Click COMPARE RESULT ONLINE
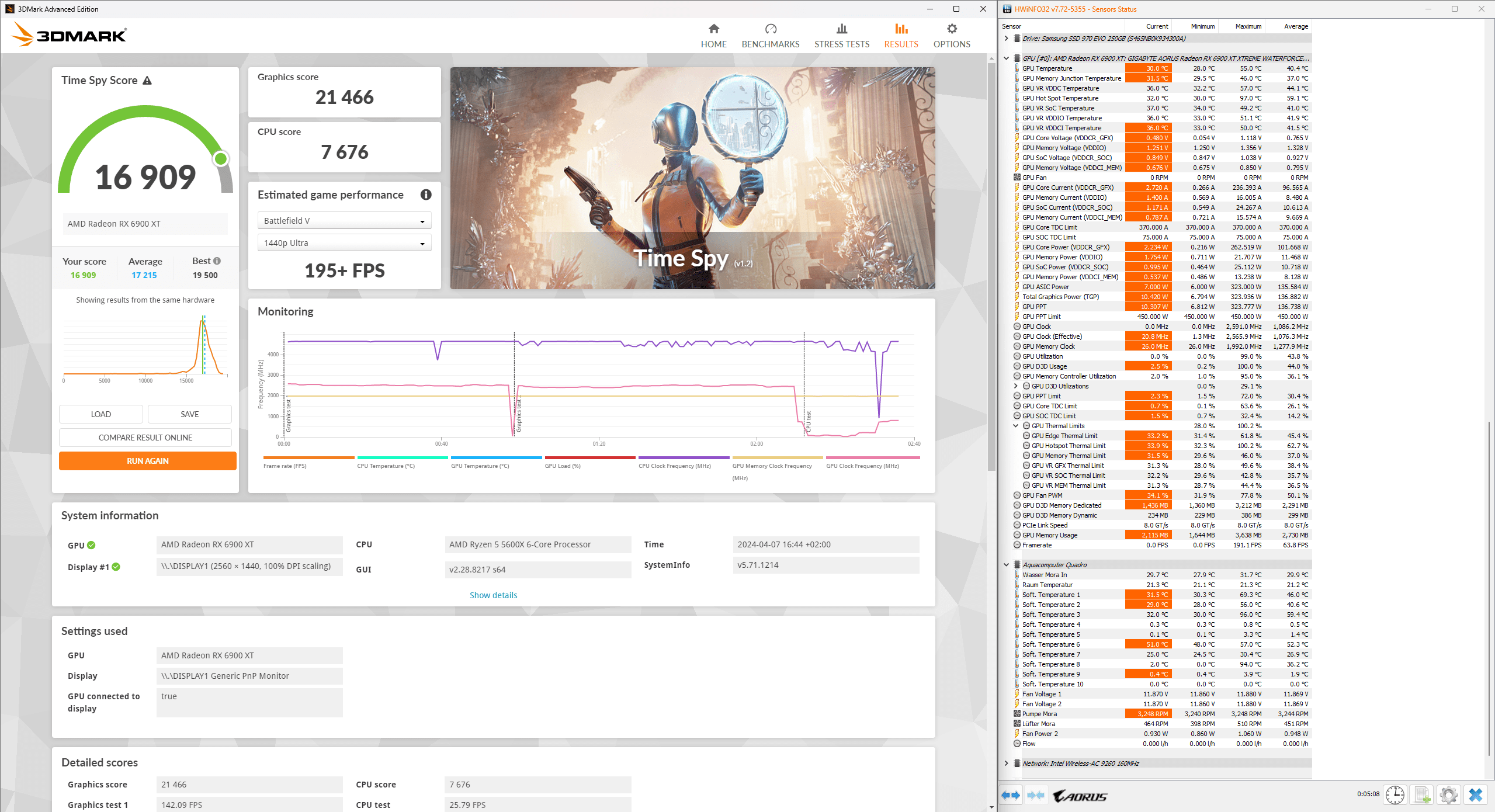Viewport: 1495px width, 812px height. click(145, 438)
